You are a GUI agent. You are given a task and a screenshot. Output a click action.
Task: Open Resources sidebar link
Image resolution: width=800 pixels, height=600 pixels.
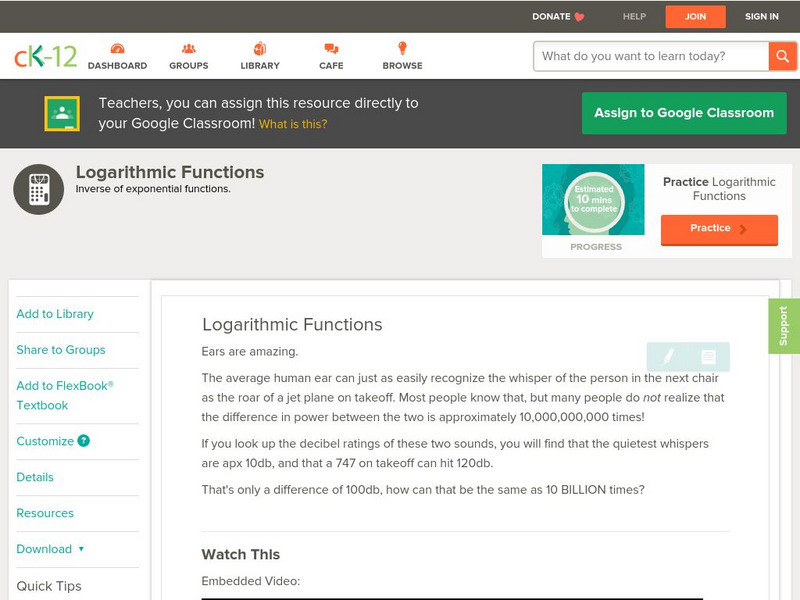coord(45,513)
